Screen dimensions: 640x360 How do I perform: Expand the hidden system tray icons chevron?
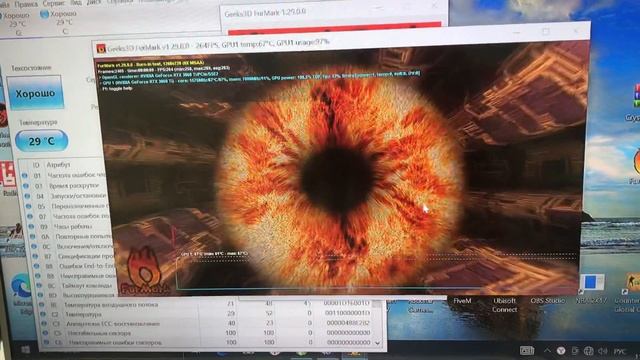point(547,351)
